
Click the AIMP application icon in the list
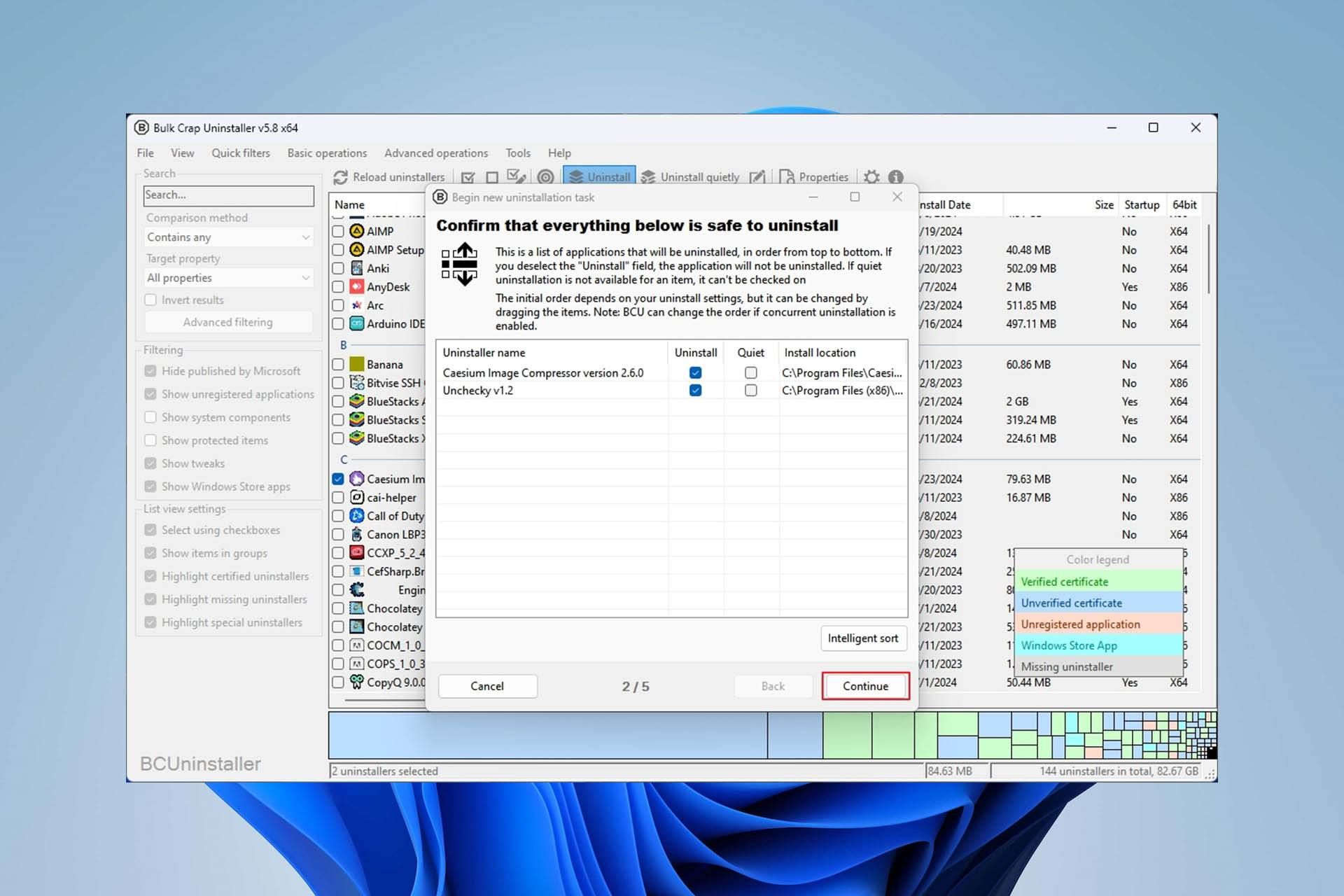click(357, 231)
